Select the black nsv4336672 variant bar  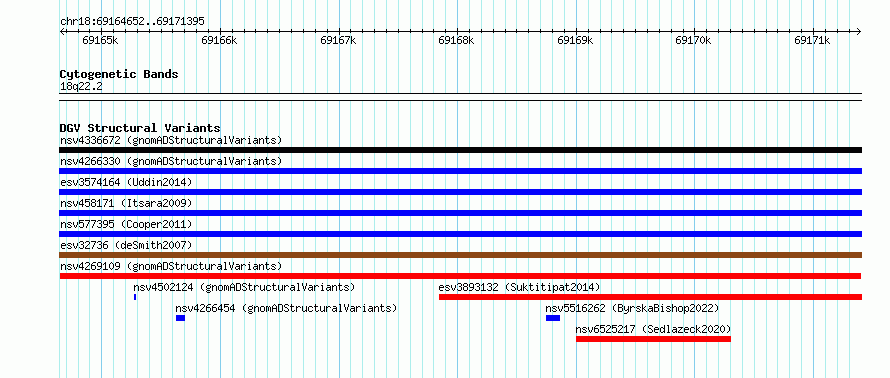460,150
